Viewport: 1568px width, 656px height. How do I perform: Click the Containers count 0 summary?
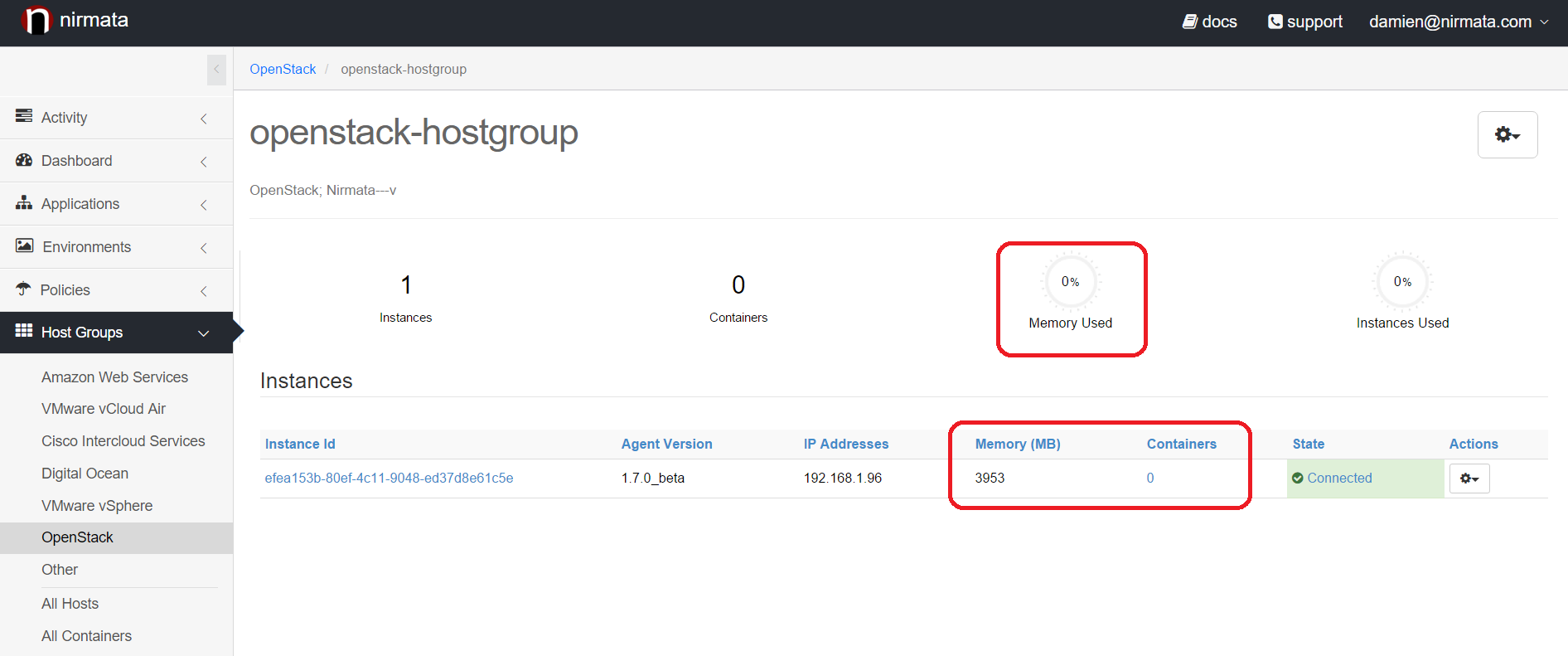[738, 285]
